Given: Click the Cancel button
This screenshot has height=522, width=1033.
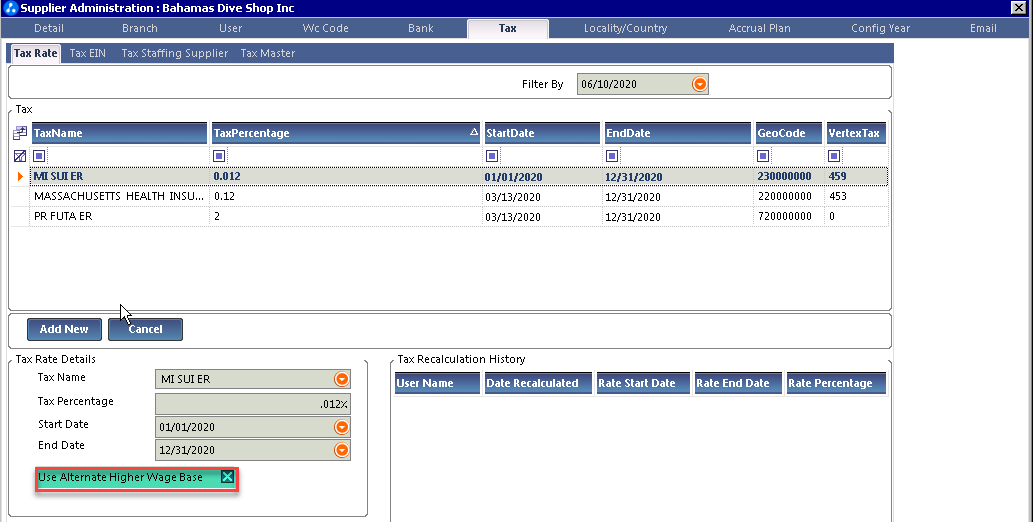Looking at the screenshot, I should 145,329.
